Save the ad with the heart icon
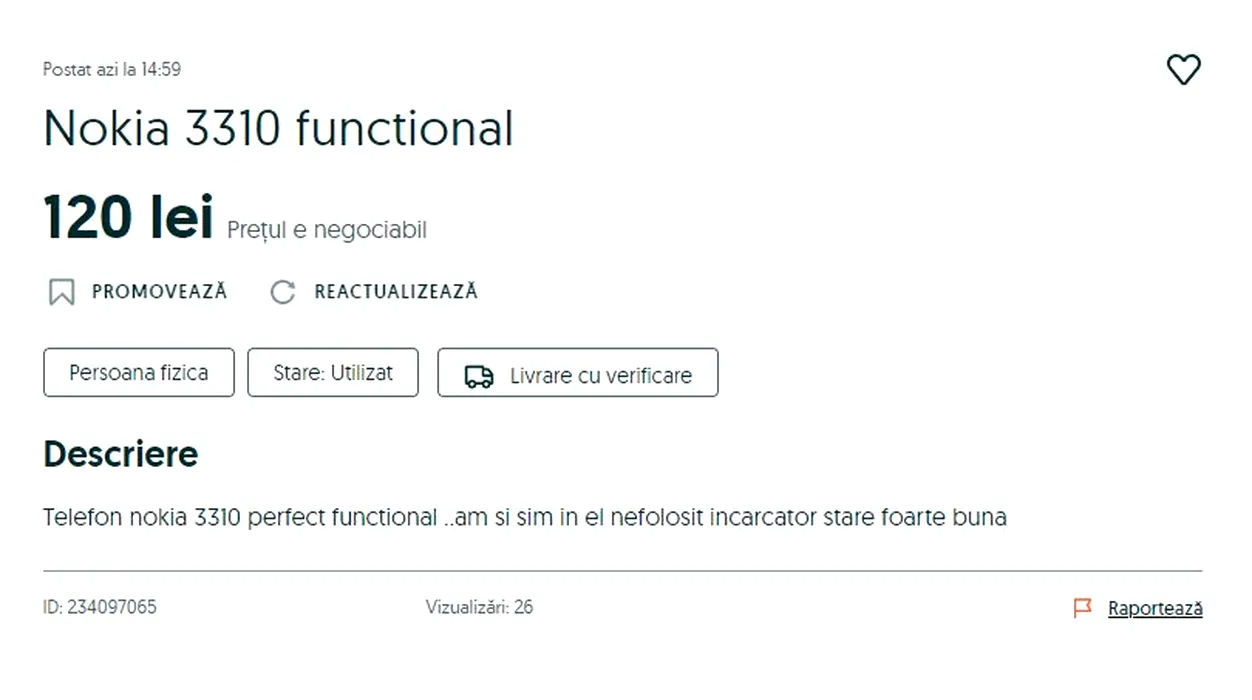This screenshot has width=1252, height=700. coord(1183,70)
